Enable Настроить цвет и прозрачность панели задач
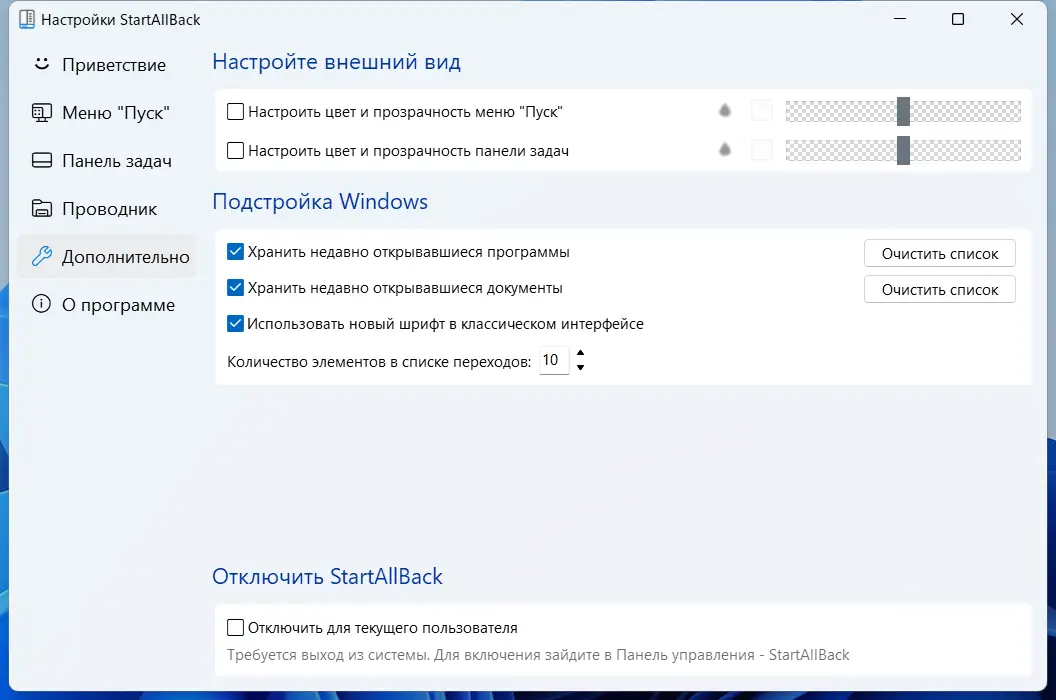Viewport: 1056px width, 700px height. click(235, 150)
